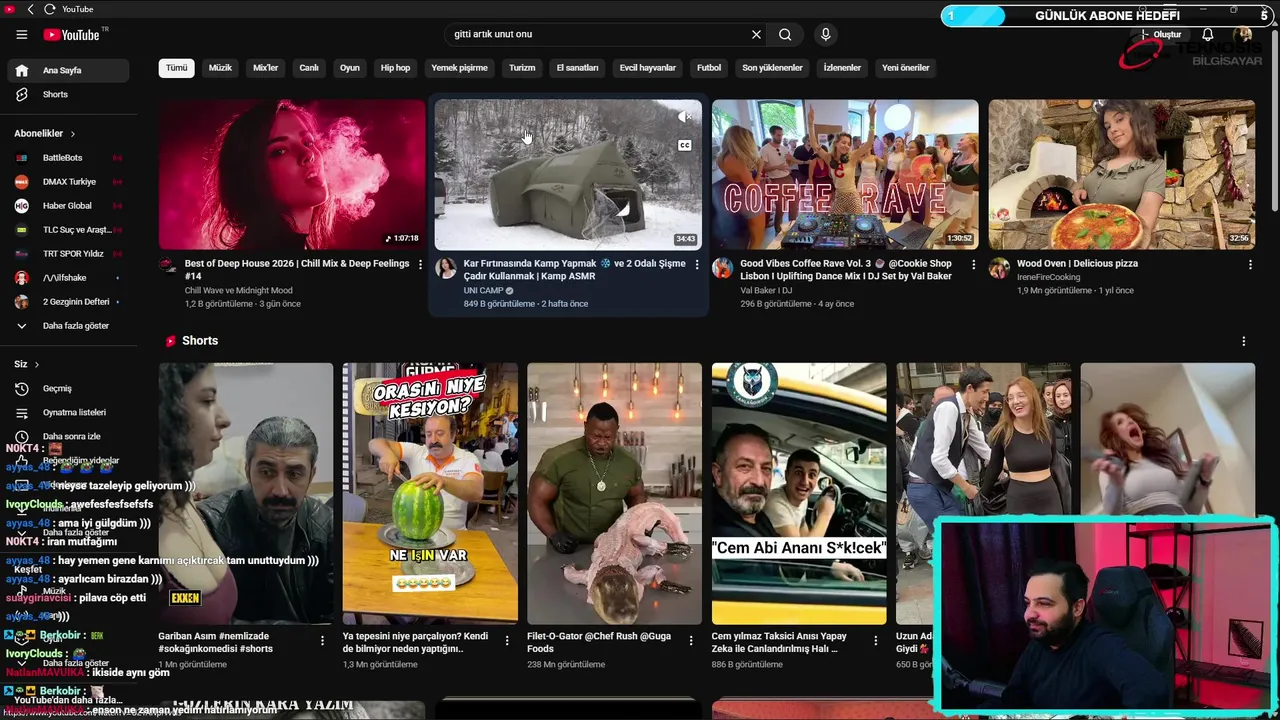Image resolution: width=1280 pixels, height=720 pixels.
Task: Open the UNI CAMP channel avatar
Action: coord(446,268)
